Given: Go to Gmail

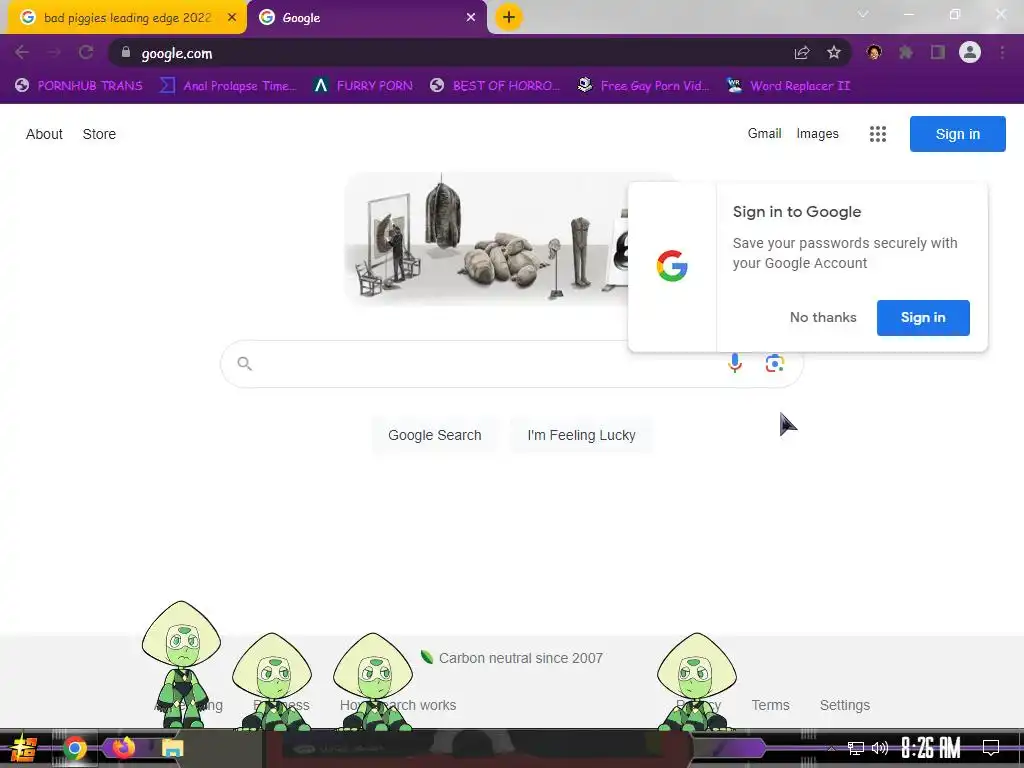Looking at the screenshot, I should tap(764, 133).
